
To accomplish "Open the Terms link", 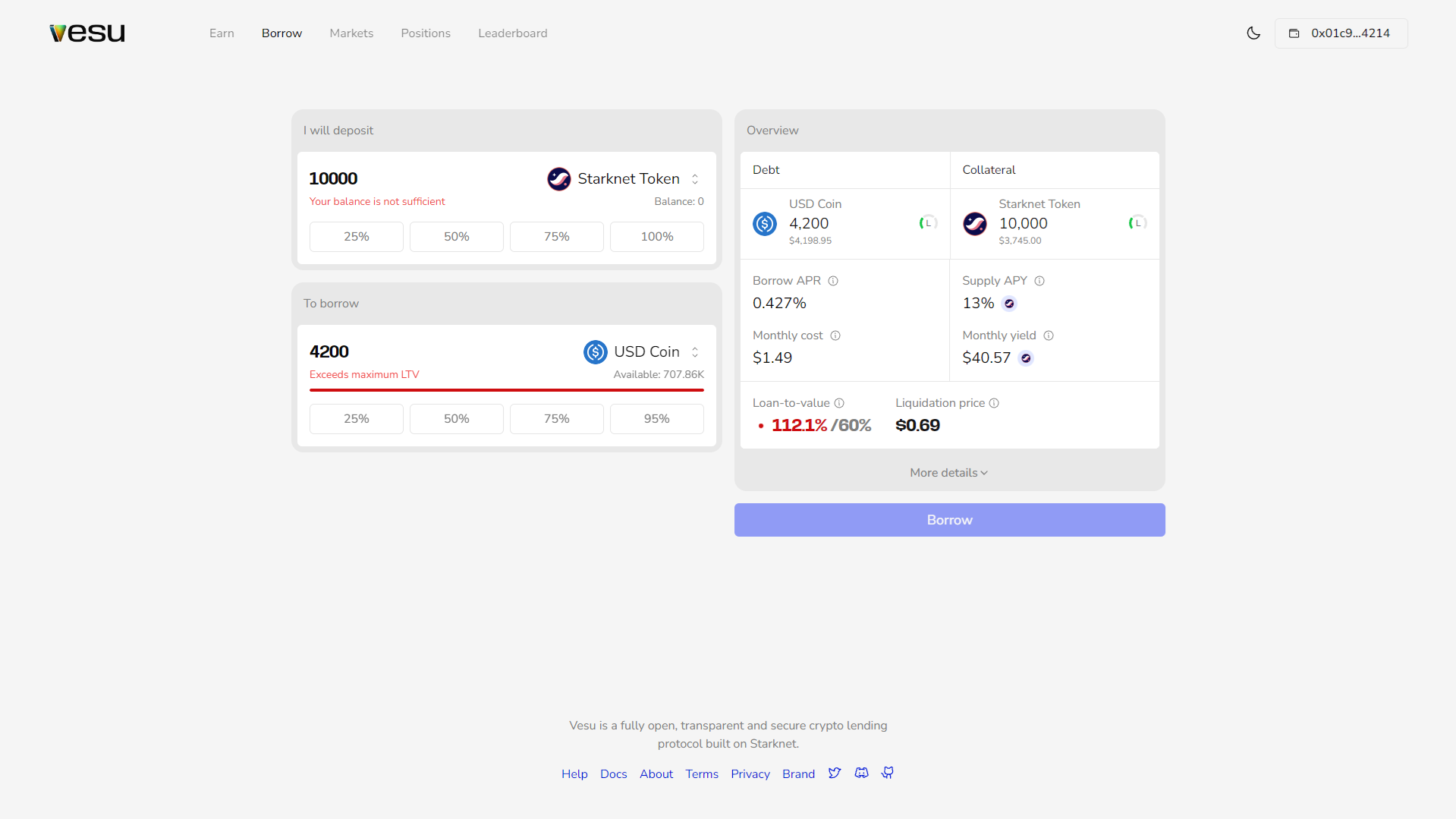I will tap(702, 774).
